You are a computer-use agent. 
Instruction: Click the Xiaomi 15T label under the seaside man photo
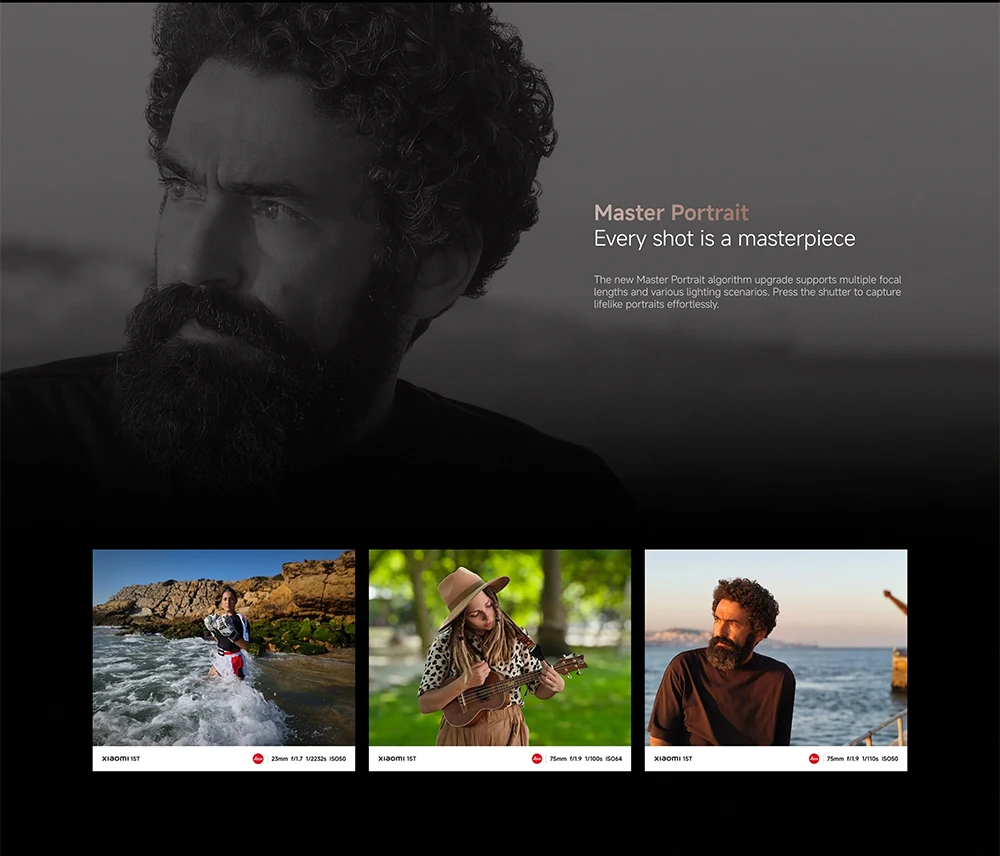click(673, 758)
